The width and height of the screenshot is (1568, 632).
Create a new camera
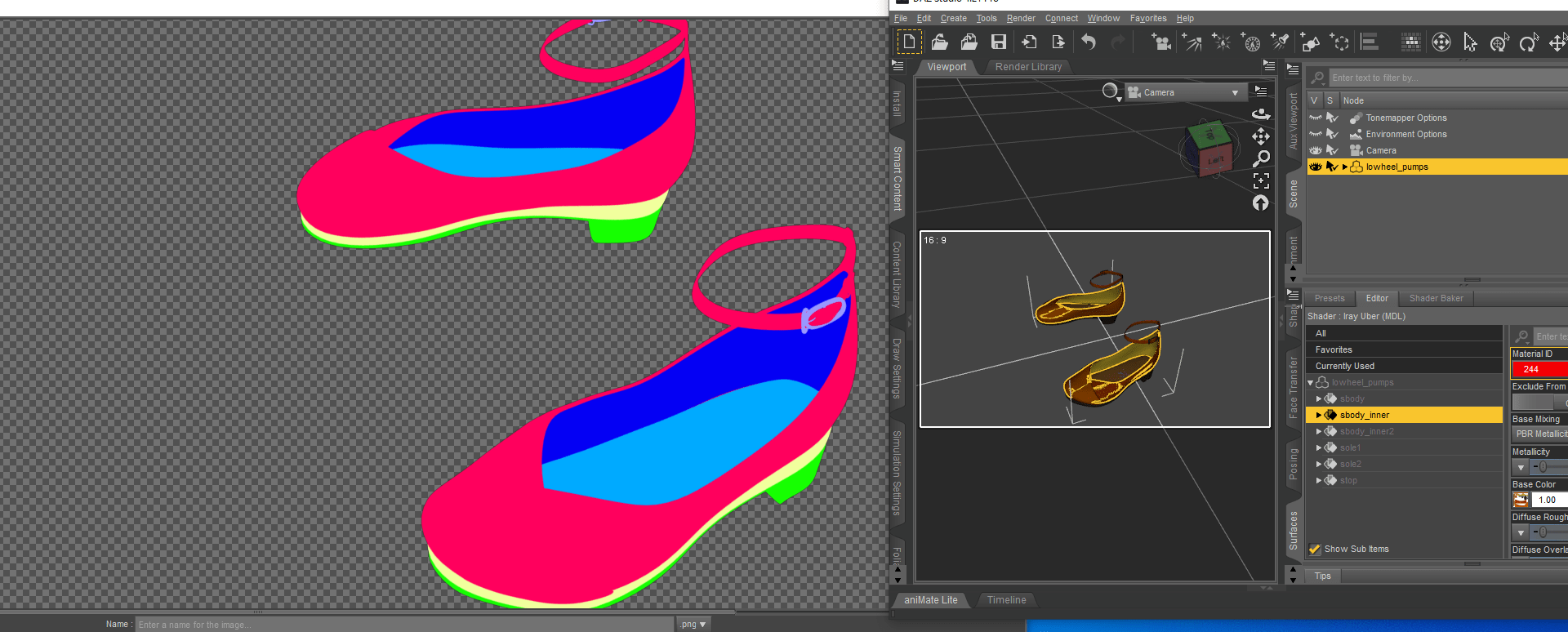(1160, 42)
